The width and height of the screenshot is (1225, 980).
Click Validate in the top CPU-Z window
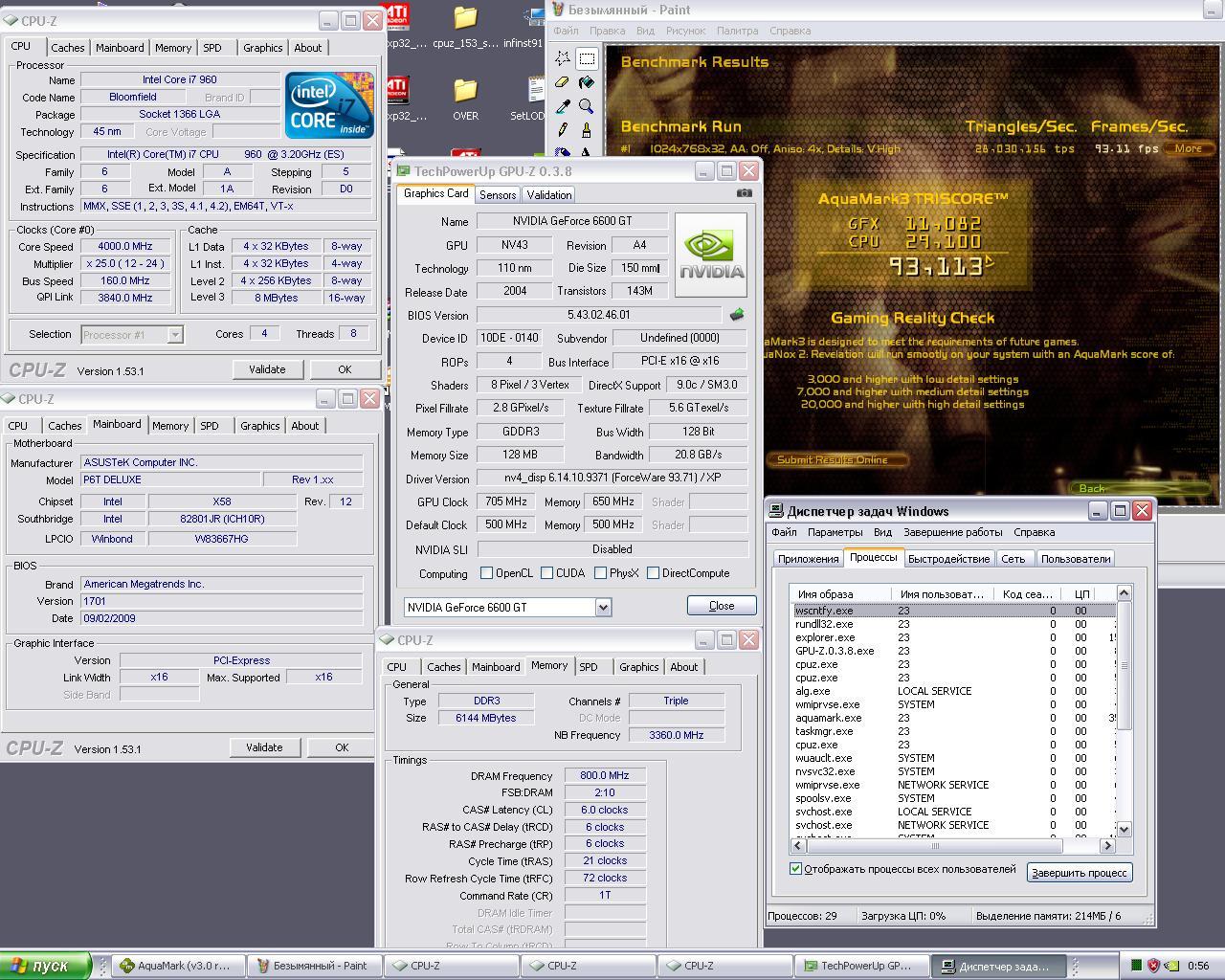[267, 369]
